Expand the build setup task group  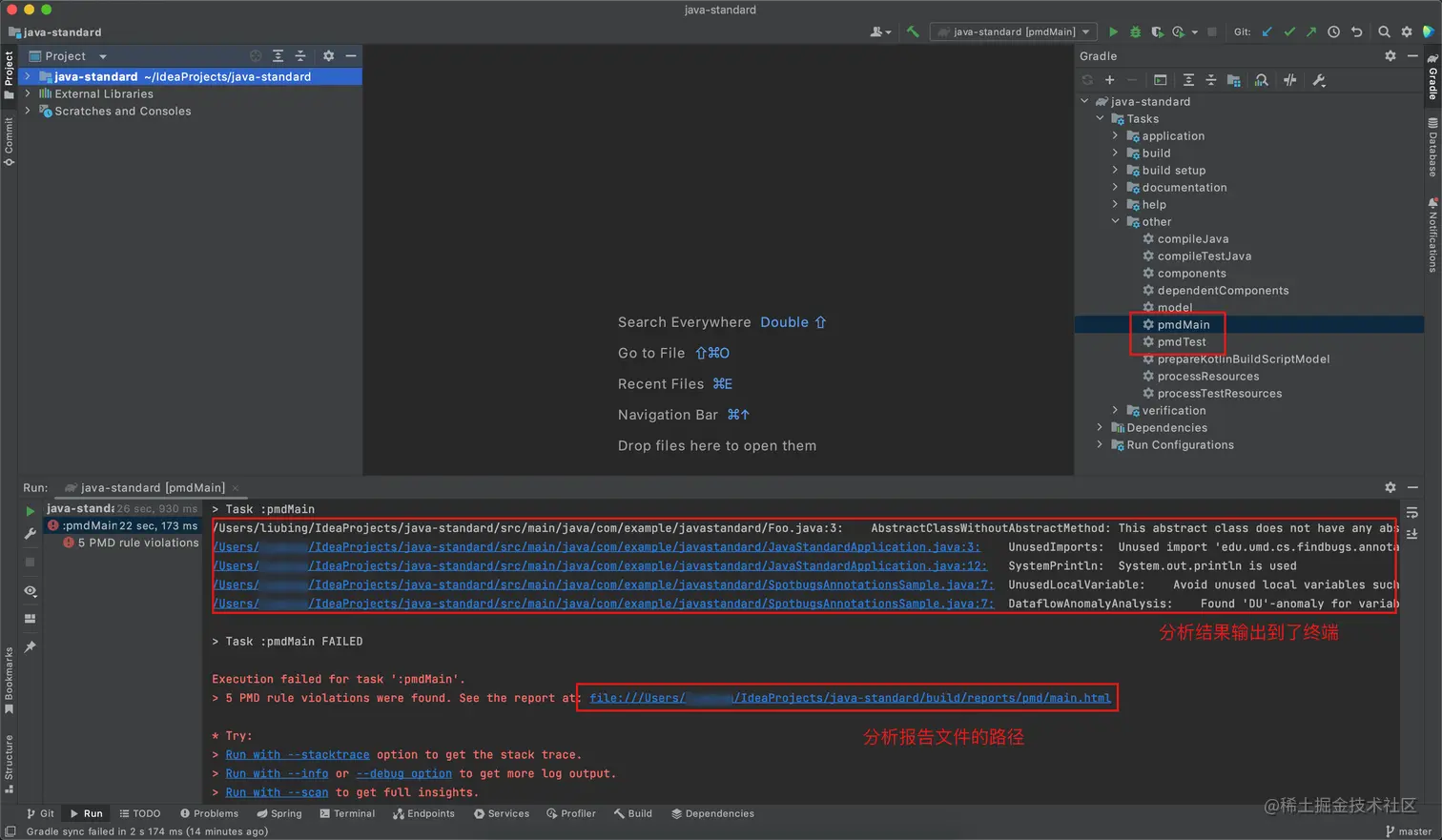pos(1115,170)
